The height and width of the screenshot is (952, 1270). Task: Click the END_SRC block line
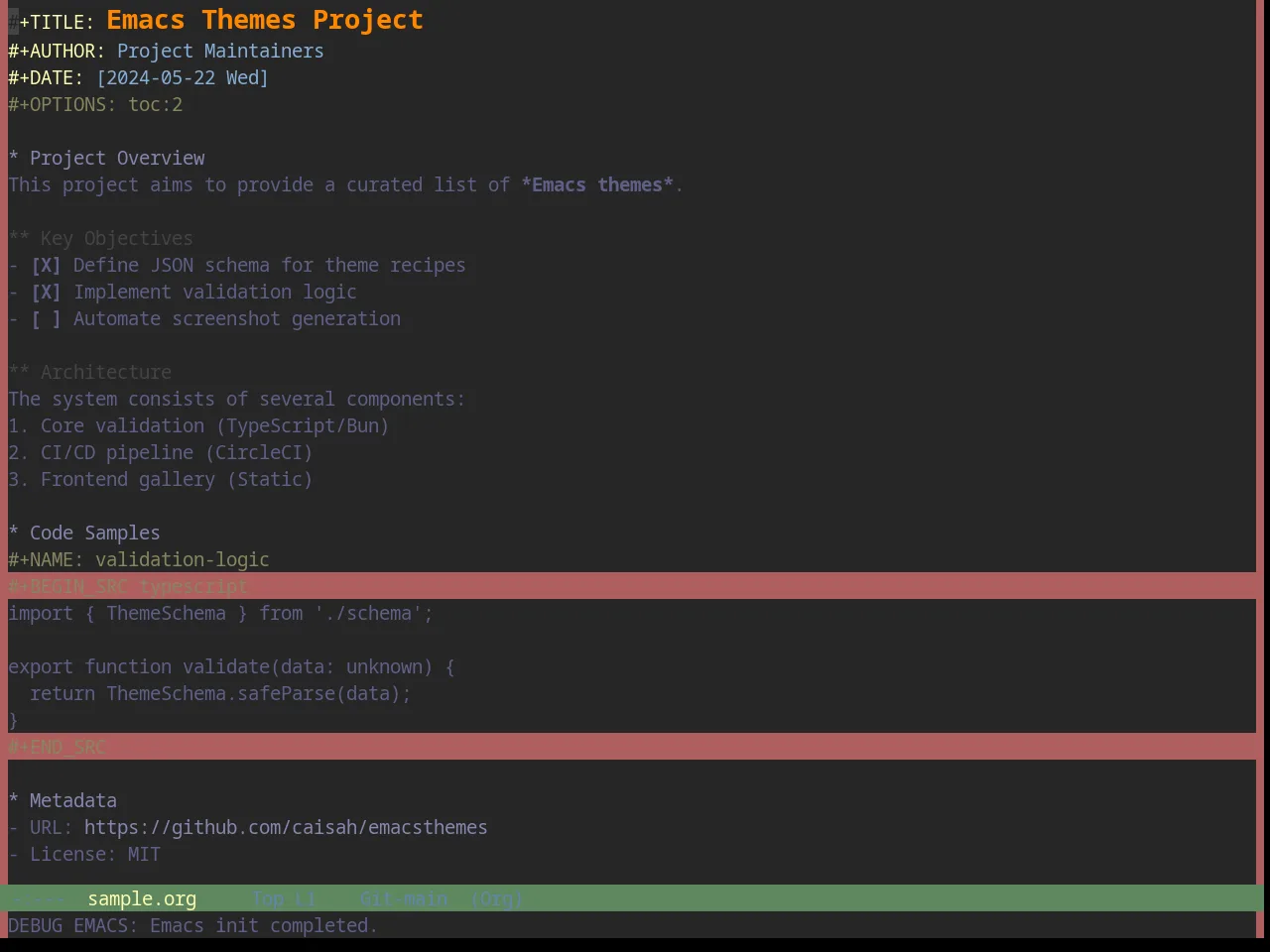(632, 747)
